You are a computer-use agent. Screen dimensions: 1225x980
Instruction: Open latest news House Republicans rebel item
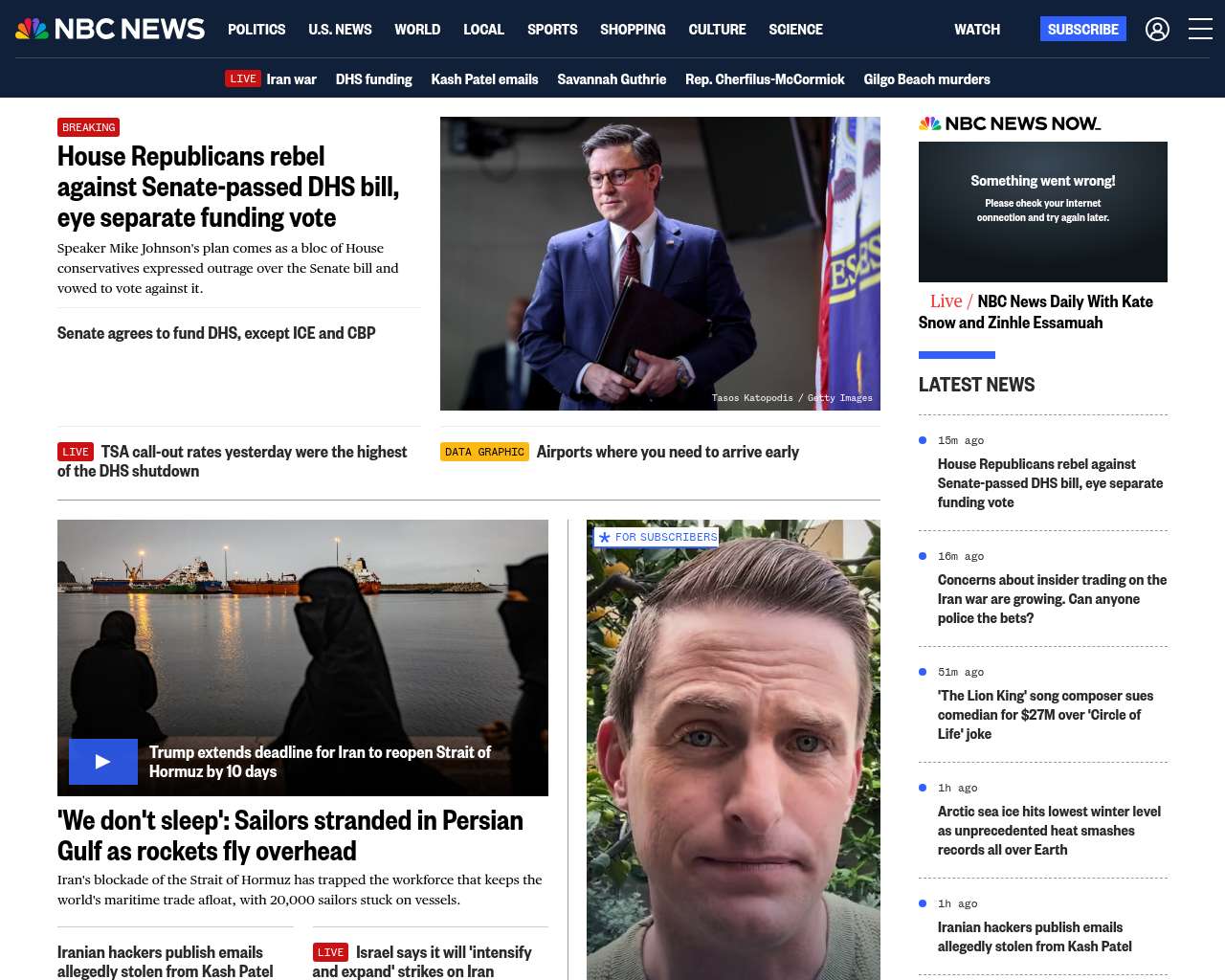coord(1050,483)
